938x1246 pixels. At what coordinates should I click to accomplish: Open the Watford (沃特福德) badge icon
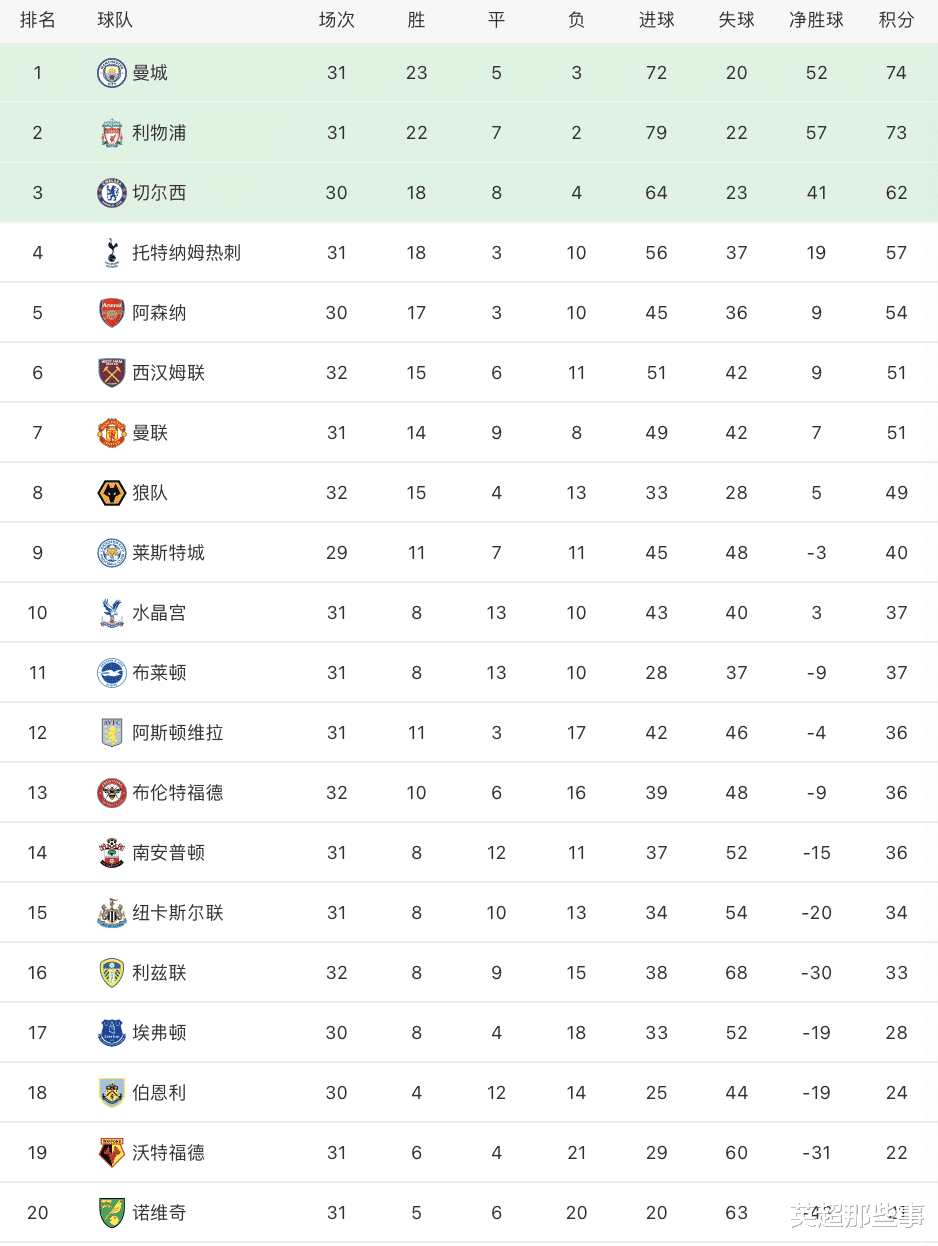[111, 1153]
